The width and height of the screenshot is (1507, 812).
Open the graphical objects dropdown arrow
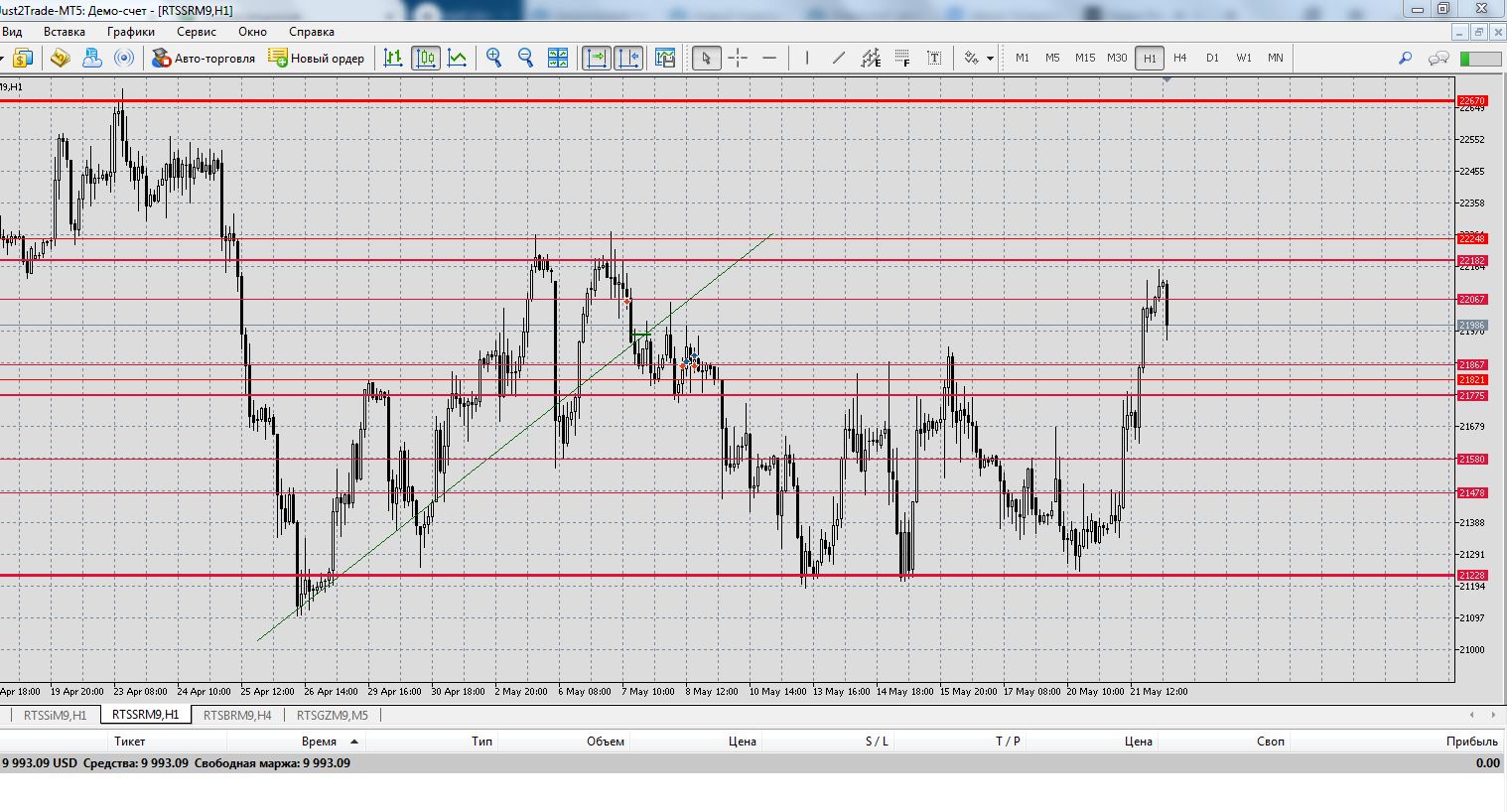point(990,59)
